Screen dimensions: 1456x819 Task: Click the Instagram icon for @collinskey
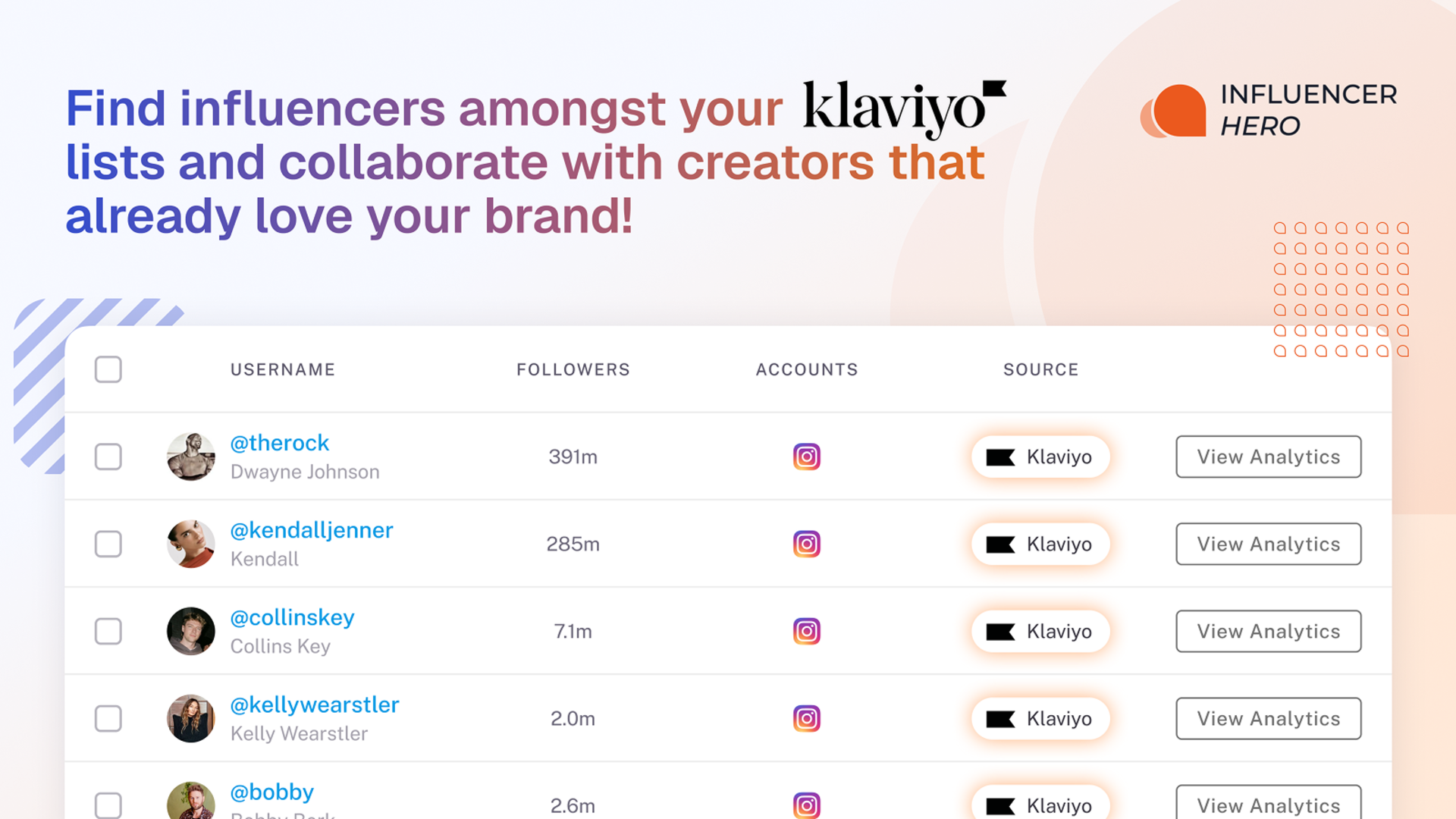(806, 631)
